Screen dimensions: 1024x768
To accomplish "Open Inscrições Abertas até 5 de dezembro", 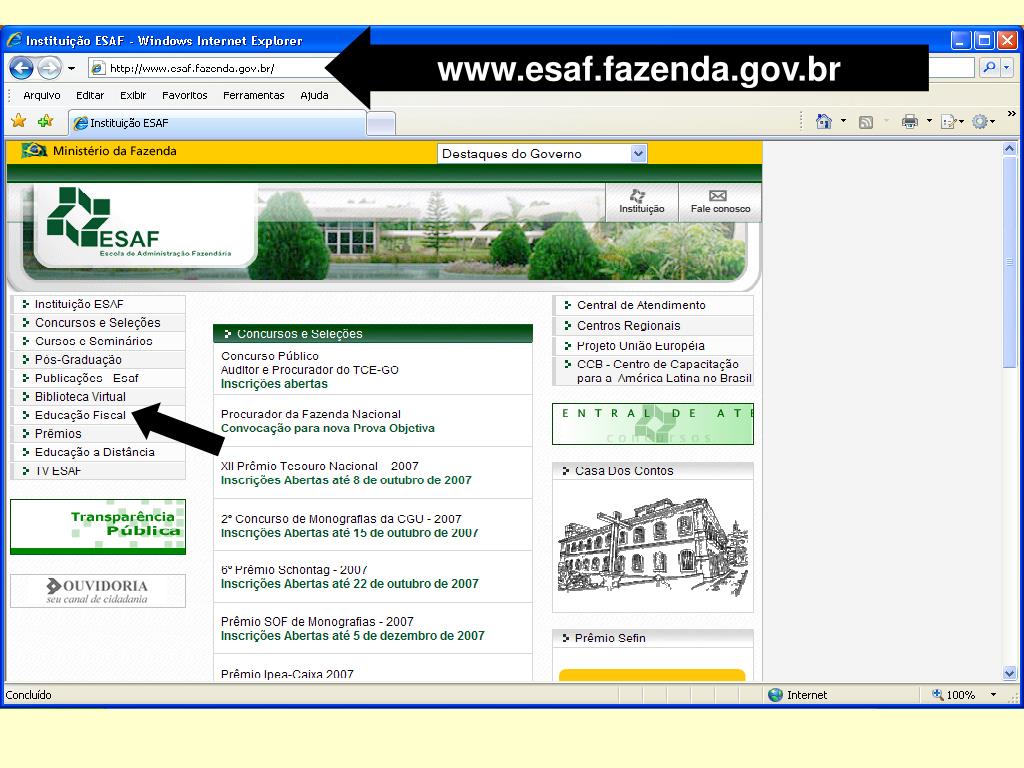I will click(353, 635).
